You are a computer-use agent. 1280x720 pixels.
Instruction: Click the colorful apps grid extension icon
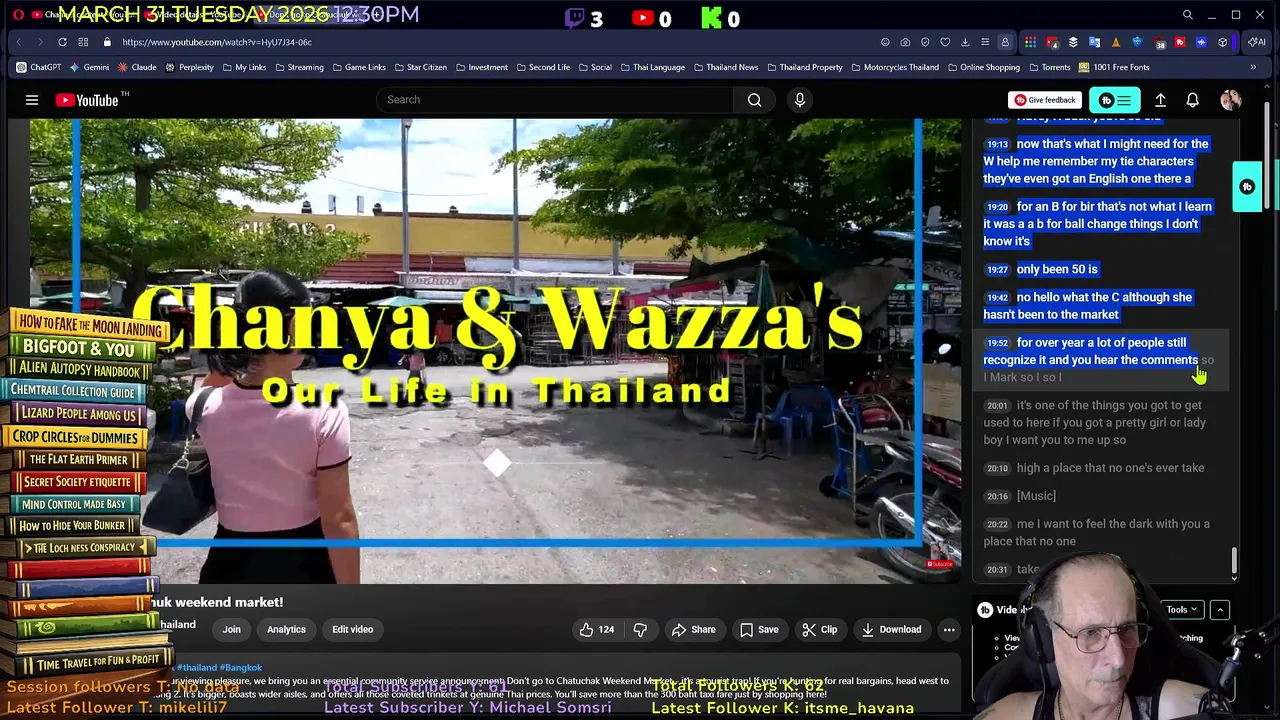(1031, 42)
